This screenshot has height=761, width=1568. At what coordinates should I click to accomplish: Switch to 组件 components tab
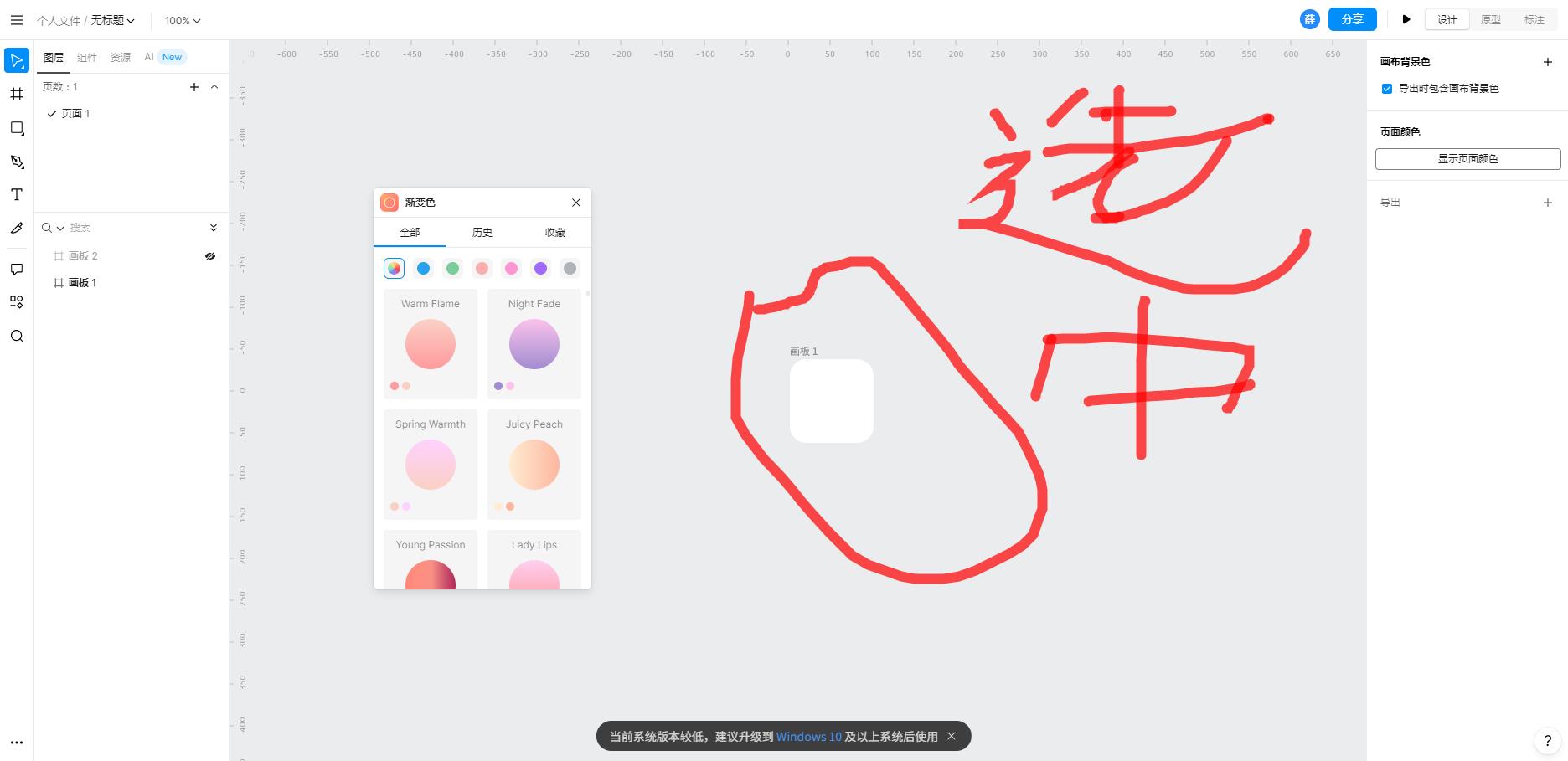(87, 57)
